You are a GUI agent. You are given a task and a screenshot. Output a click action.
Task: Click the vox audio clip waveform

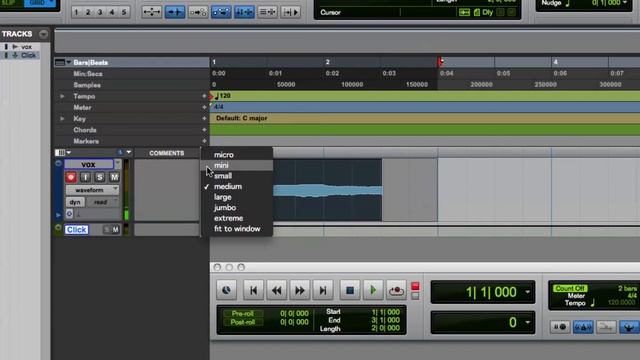(x=328, y=190)
